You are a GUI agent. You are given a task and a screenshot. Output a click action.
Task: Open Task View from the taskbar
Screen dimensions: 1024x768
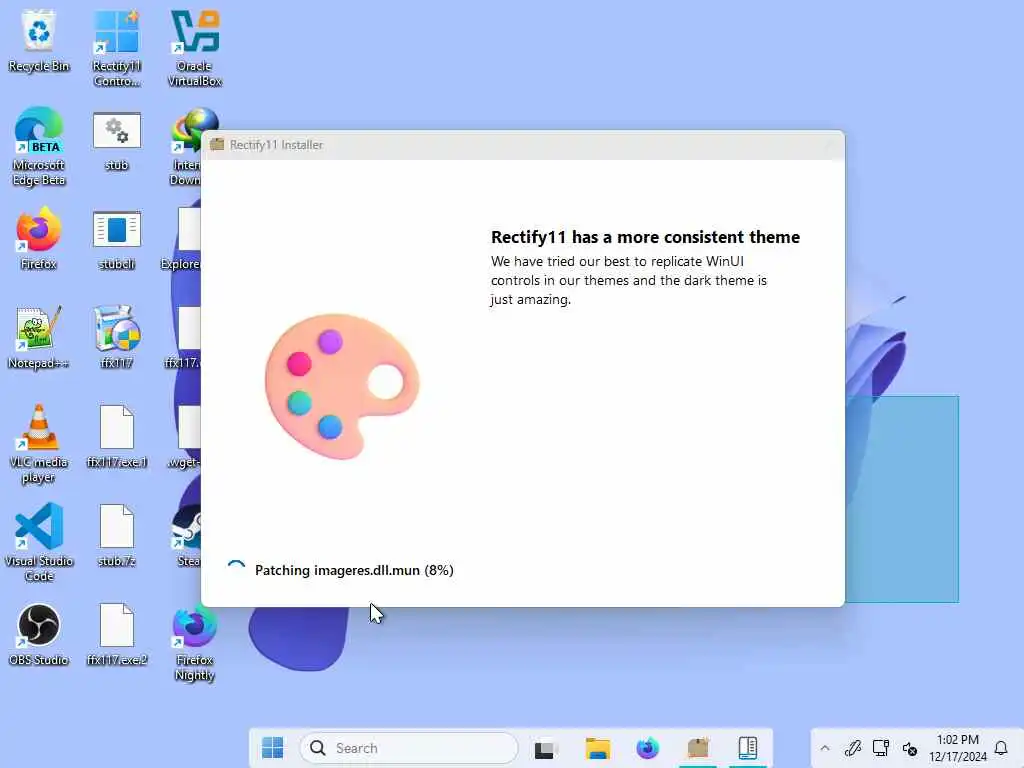[545, 748]
